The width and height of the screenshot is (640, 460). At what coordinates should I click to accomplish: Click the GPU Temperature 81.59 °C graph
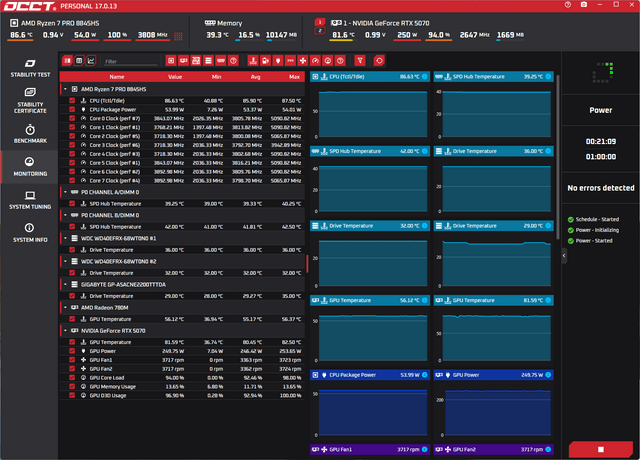point(493,329)
